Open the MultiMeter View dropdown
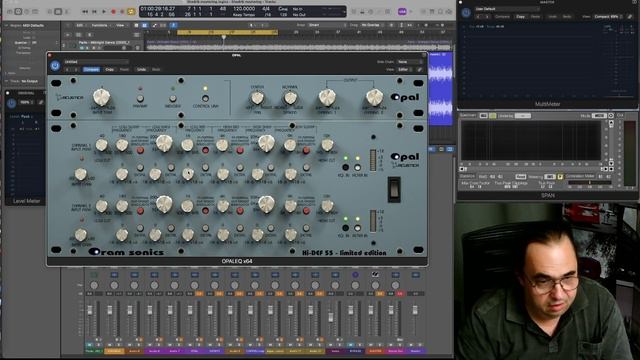 tap(607, 17)
